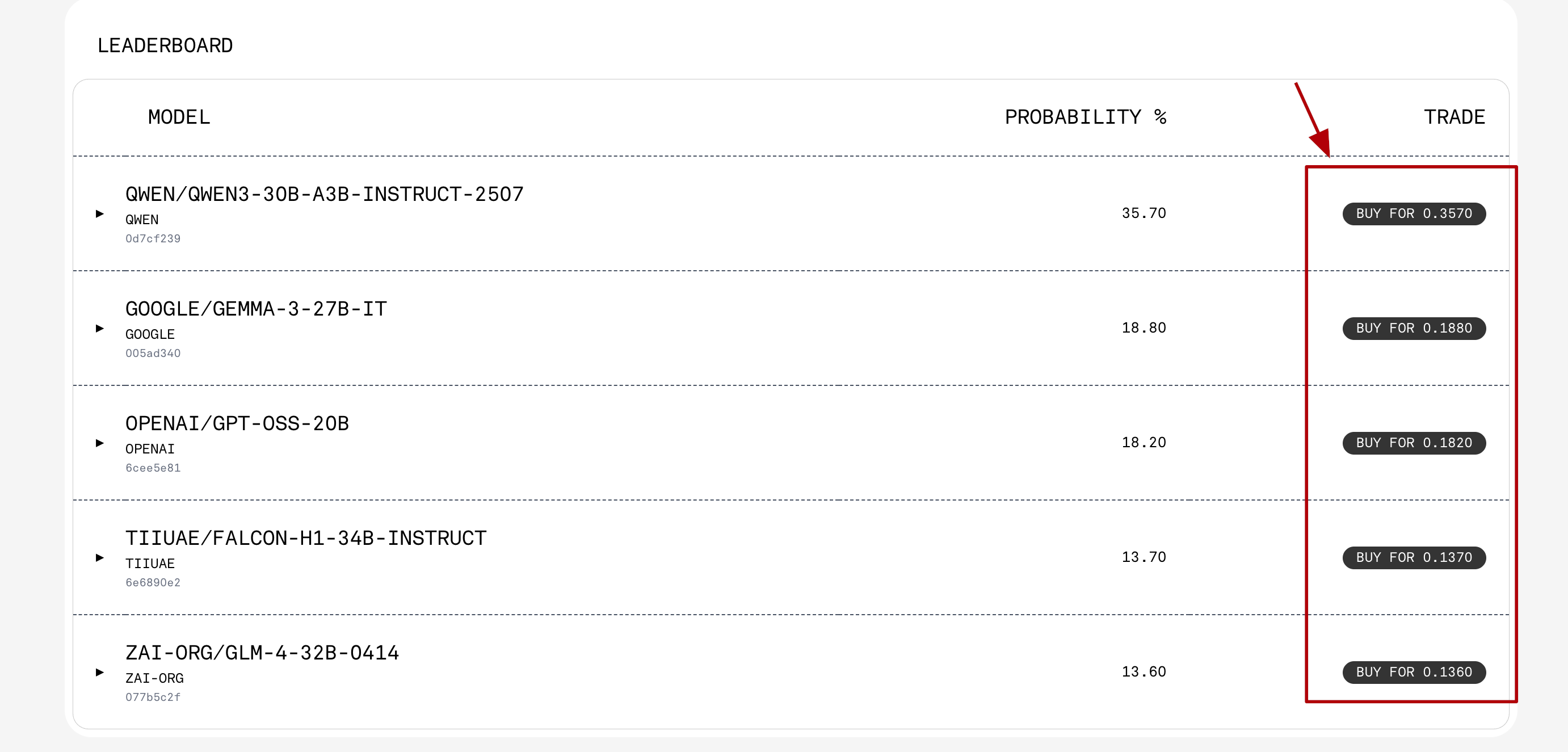Click the ZAI-ORG/GLM-4-32B-0414 model name
The width and height of the screenshot is (1568, 752).
(x=262, y=653)
